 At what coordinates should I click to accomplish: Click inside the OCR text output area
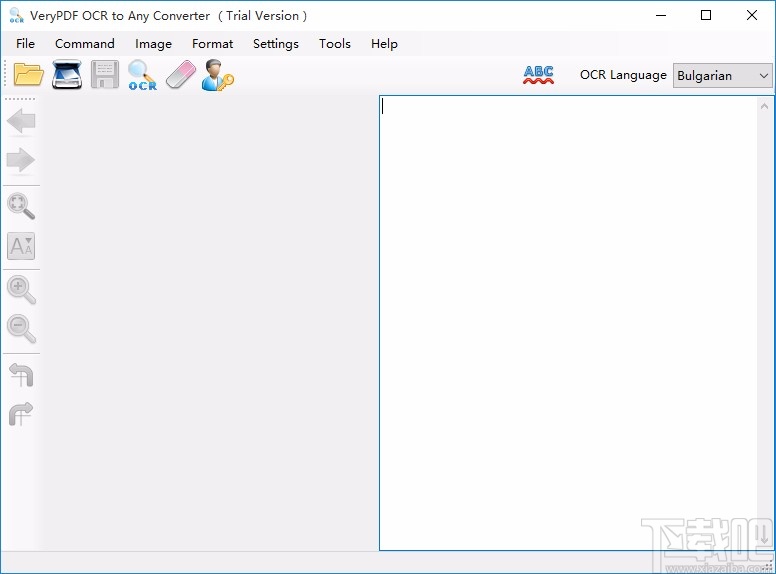point(568,323)
